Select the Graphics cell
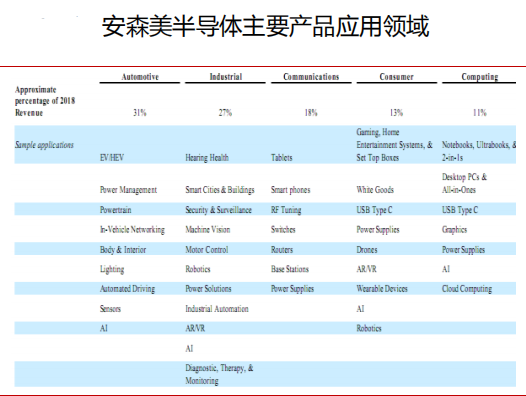This screenshot has height=396, width=526. (x=454, y=230)
